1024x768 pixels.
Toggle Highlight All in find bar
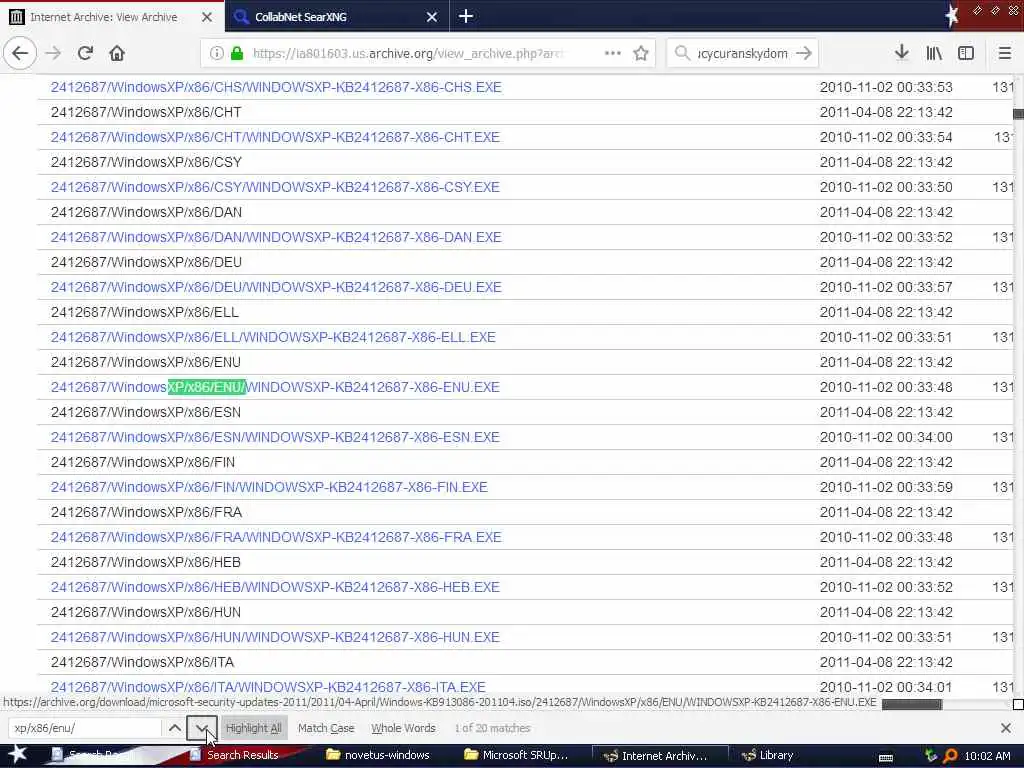coord(253,728)
